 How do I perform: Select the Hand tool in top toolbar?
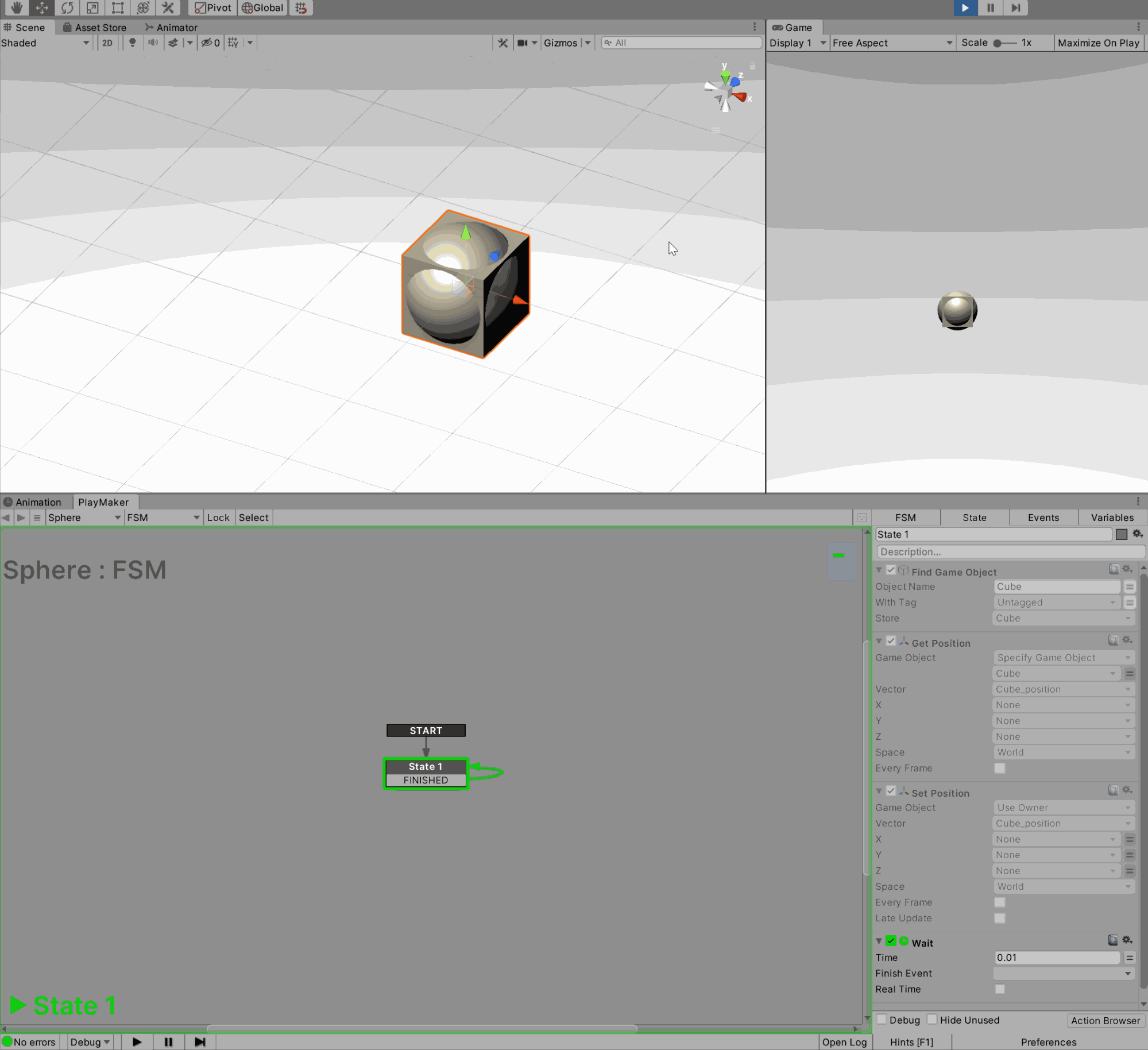[x=16, y=7]
